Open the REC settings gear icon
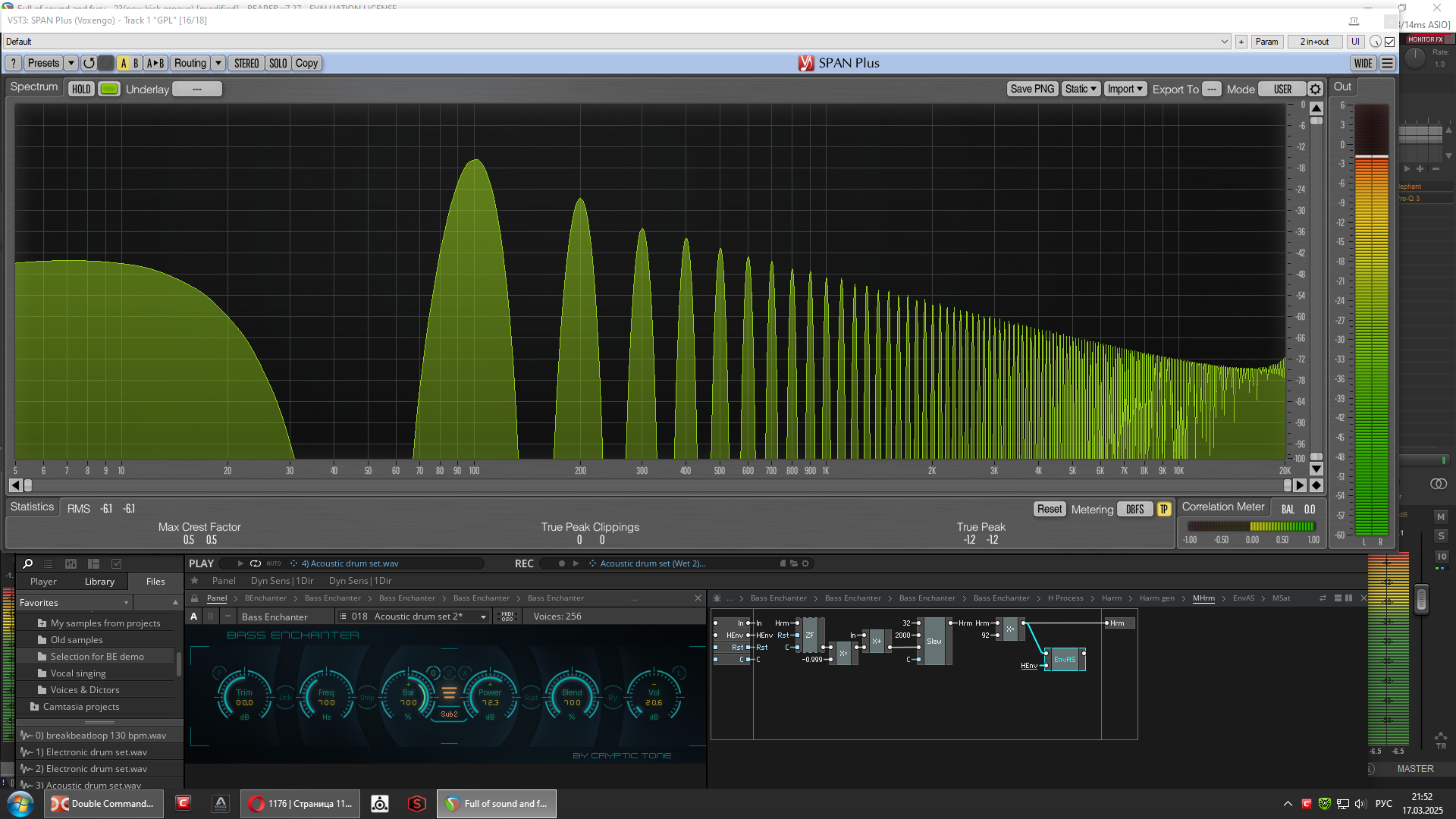Viewport: 1456px width, 819px height. coord(805,563)
